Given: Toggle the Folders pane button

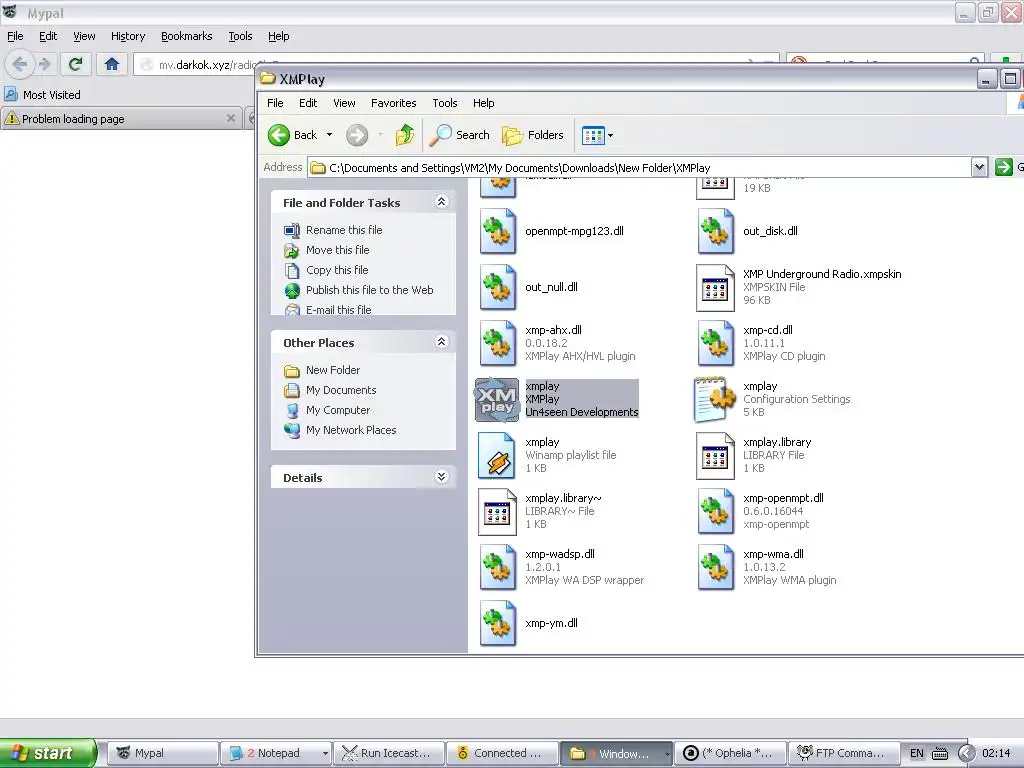Looking at the screenshot, I should pos(533,135).
